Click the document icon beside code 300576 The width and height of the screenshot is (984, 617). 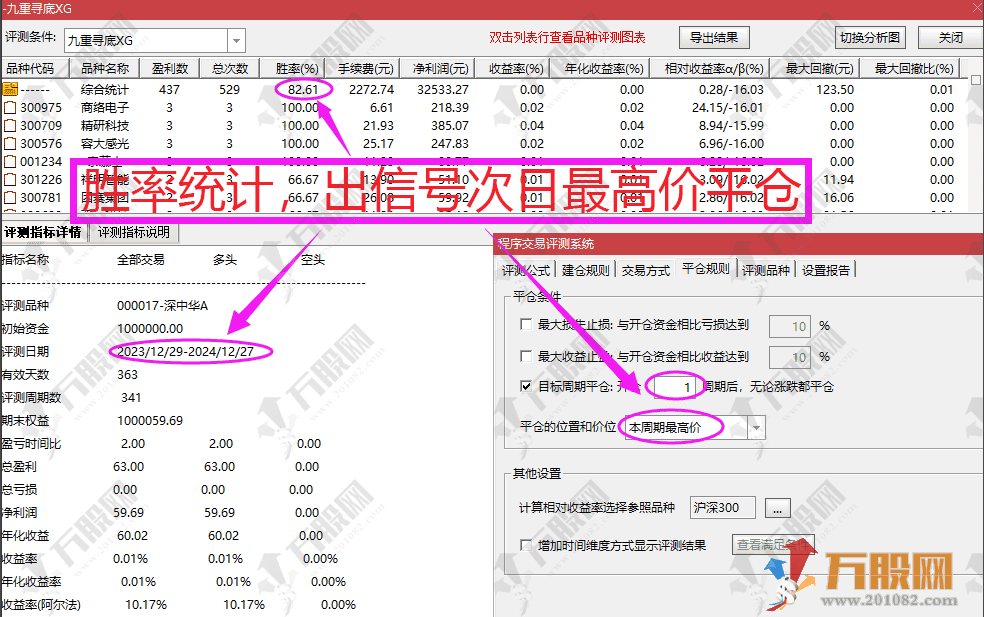(x=10, y=143)
